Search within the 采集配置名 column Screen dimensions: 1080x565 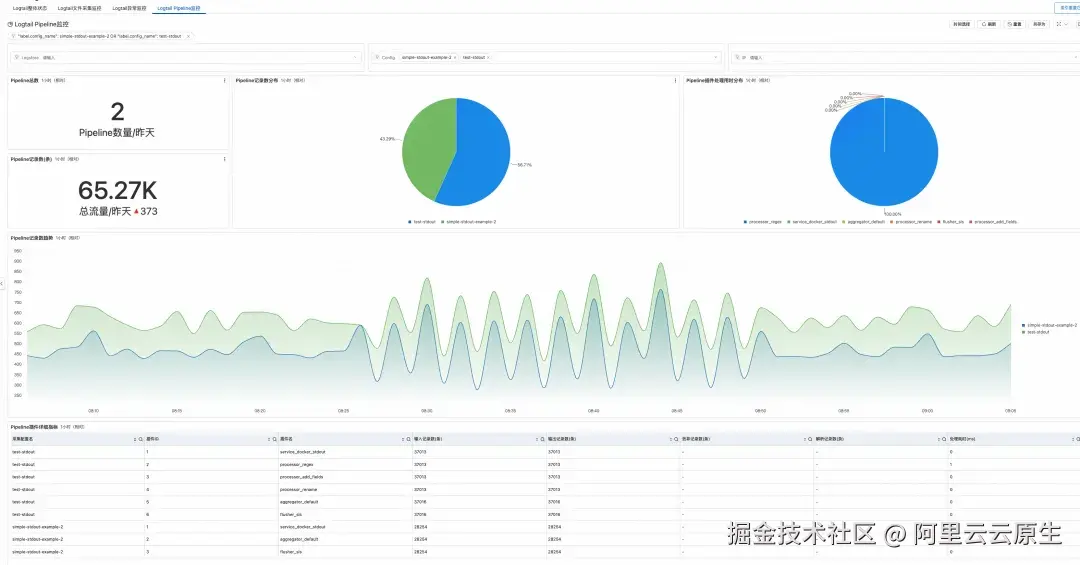pyautogui.click(x=141, y=439)
